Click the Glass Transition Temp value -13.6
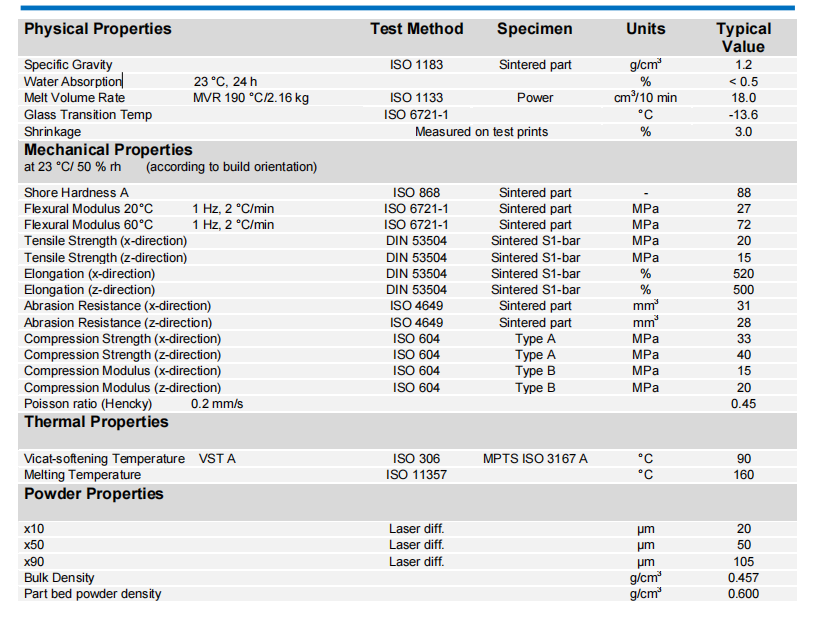Viewport: 820px width, 626px height. click(743, 115)
